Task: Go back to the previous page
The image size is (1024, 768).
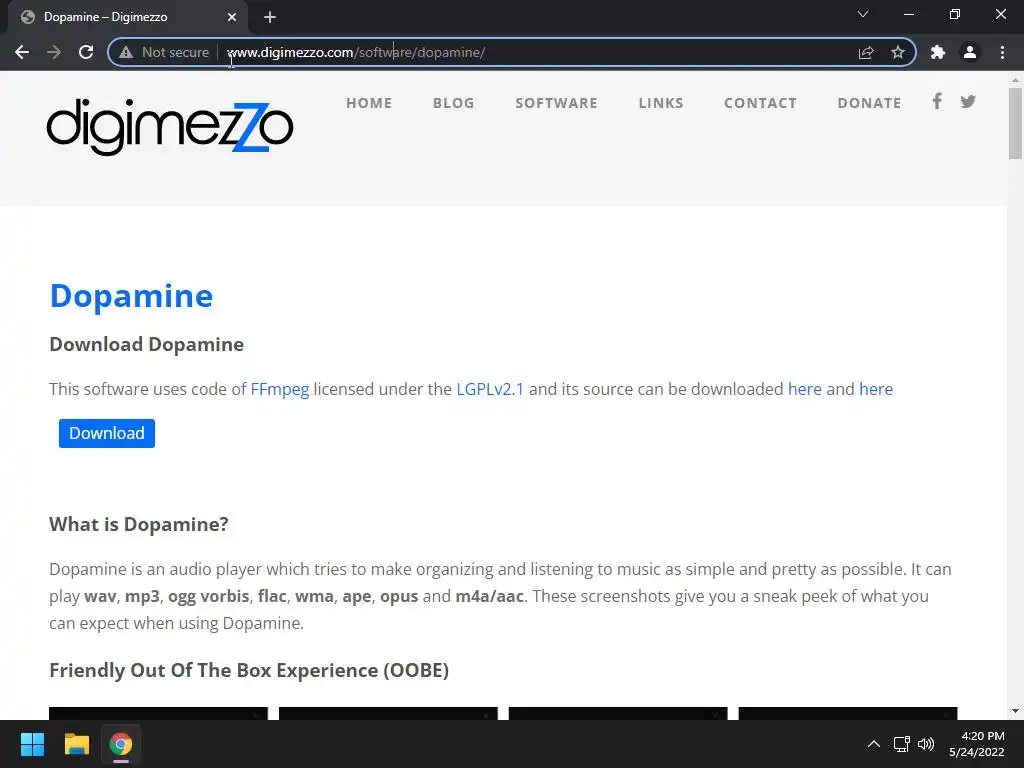Action: coord(22,52)
